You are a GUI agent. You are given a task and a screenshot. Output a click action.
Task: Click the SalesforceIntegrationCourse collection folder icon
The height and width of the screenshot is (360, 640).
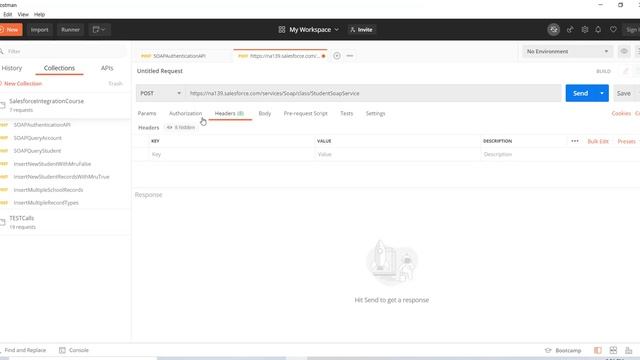tap(3, 105)
